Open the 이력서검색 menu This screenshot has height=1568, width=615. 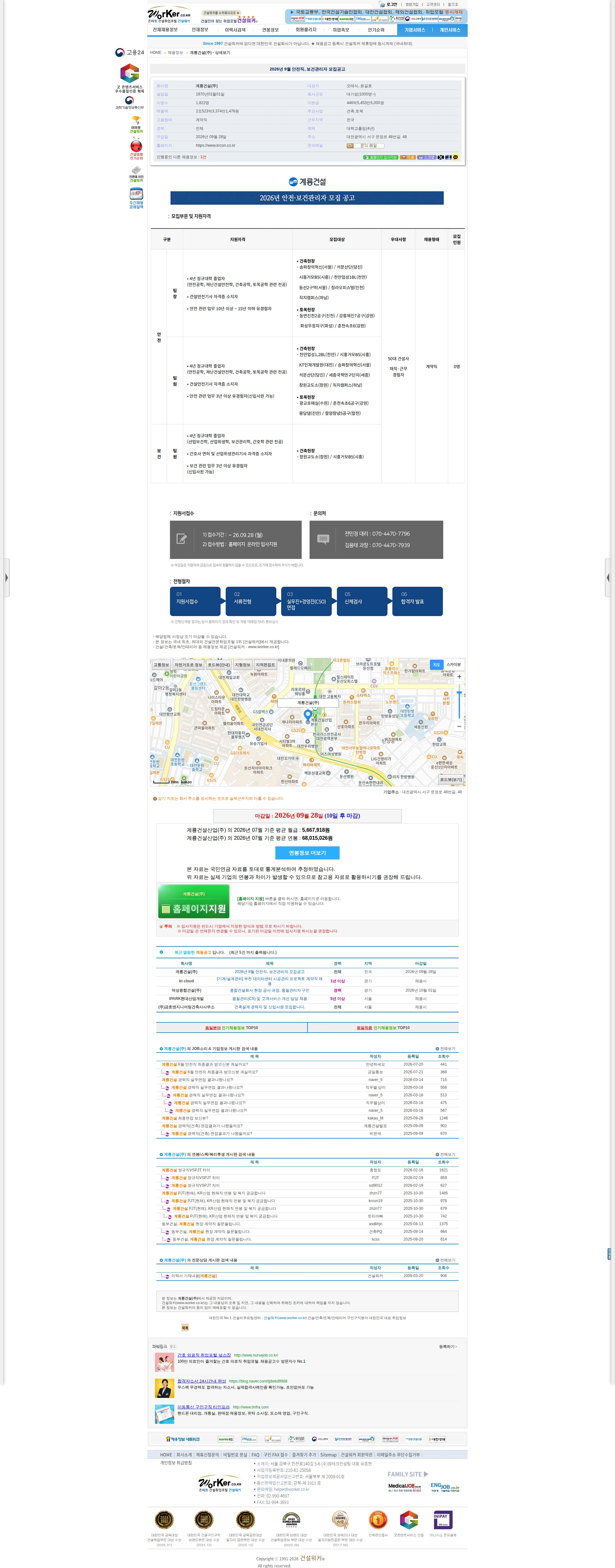click(x=235, y=30)
